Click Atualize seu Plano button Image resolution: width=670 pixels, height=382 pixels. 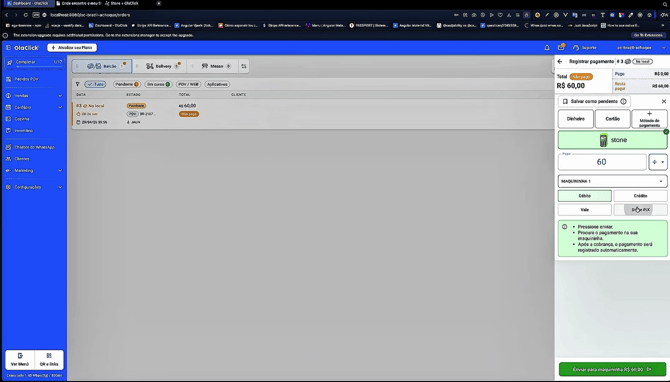pyautogui.click(x=72, y=47)
